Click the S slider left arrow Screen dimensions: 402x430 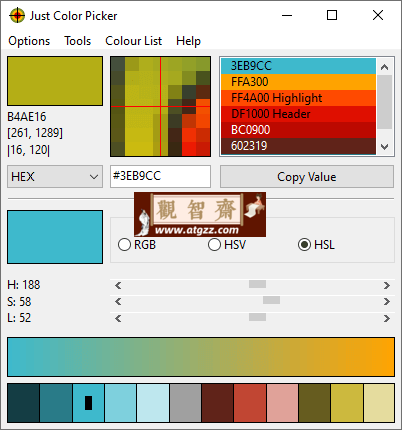[x=118, y=302]
